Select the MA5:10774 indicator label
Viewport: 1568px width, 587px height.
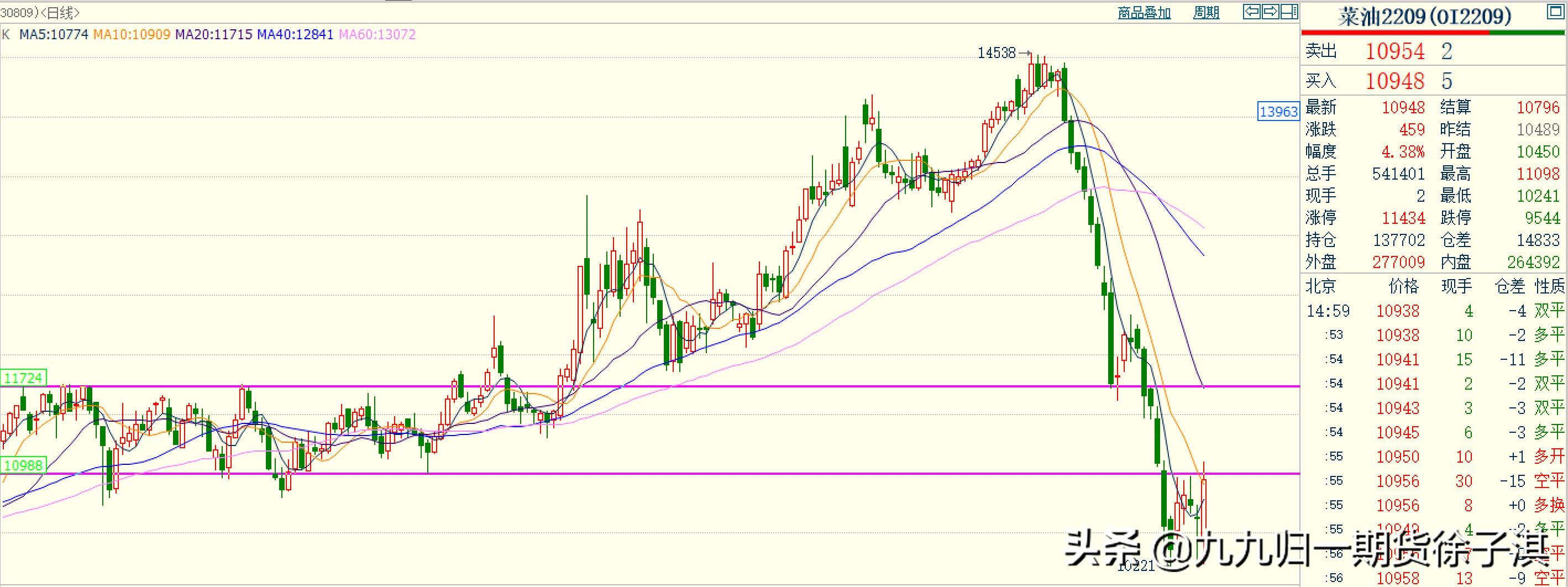click(x=54, y=34)
